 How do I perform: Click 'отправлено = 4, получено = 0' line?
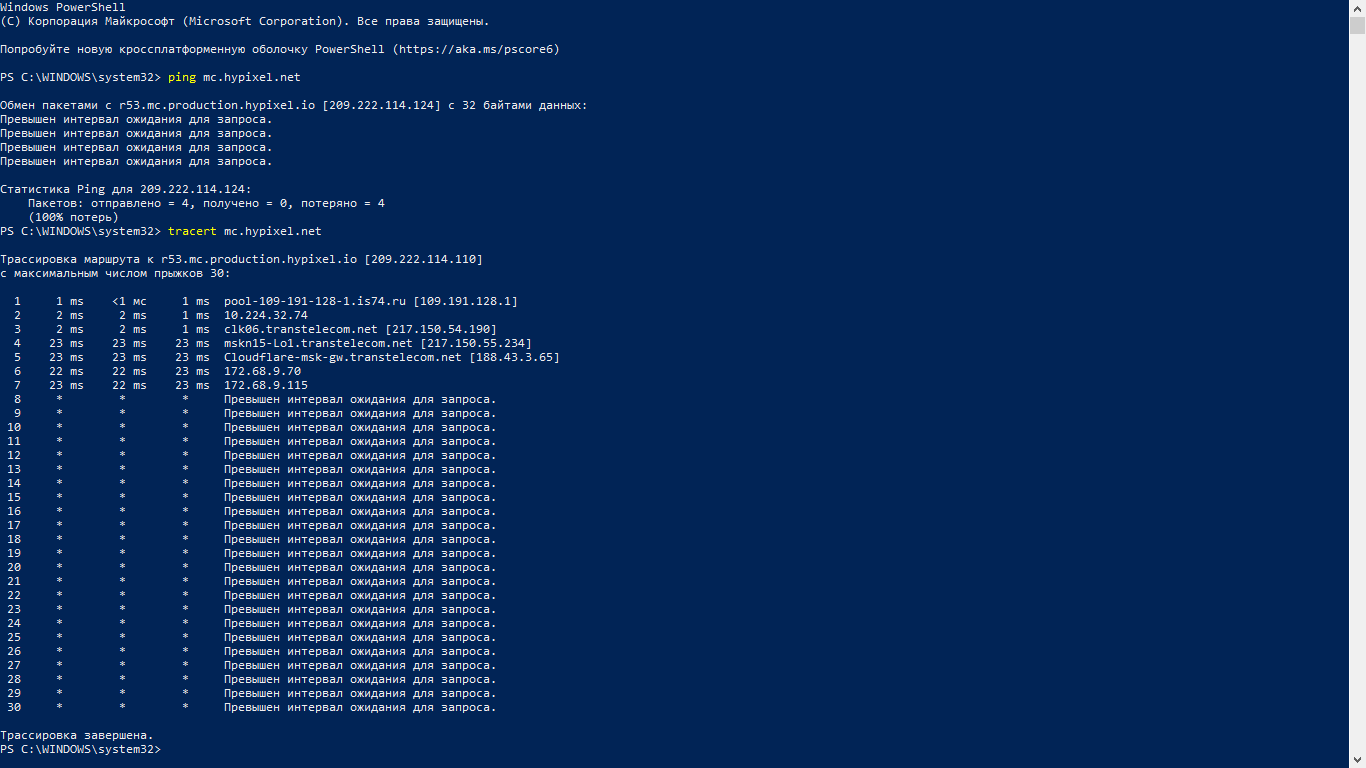coord(206,203)
